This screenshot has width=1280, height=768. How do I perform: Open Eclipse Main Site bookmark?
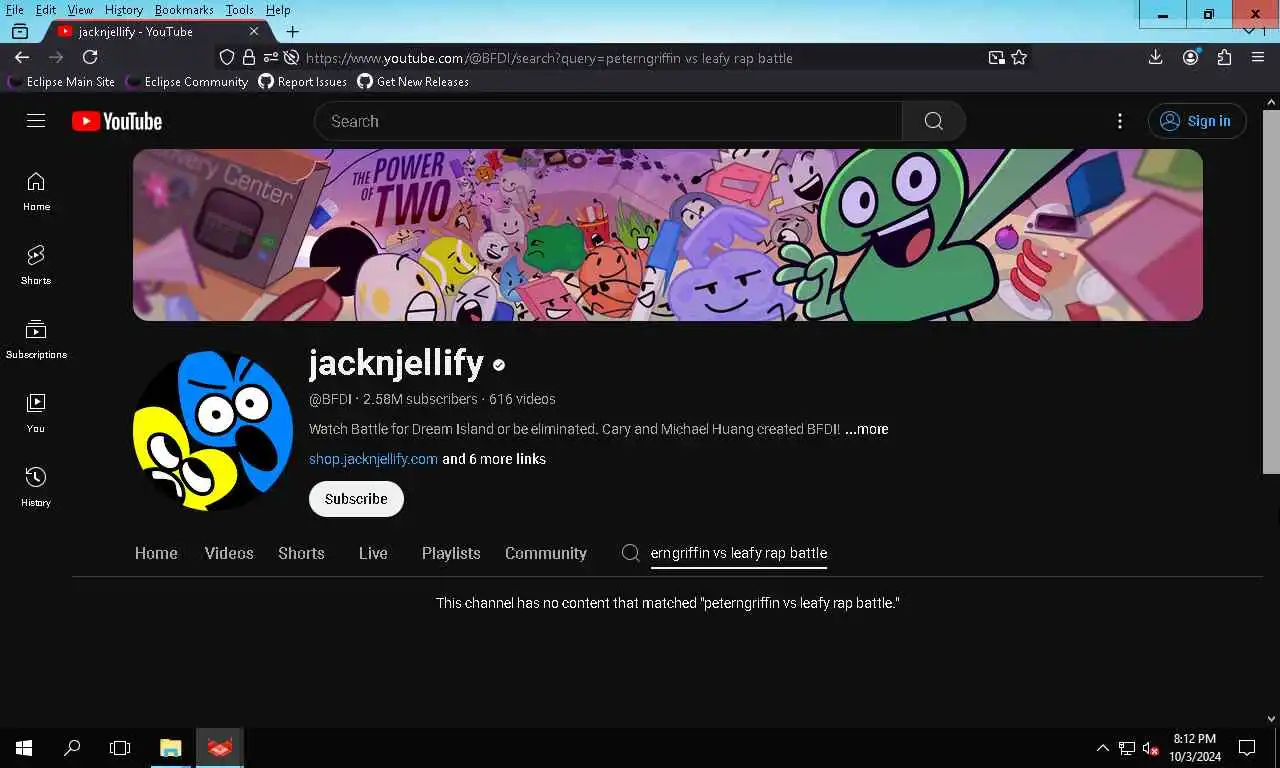[61, 82]
